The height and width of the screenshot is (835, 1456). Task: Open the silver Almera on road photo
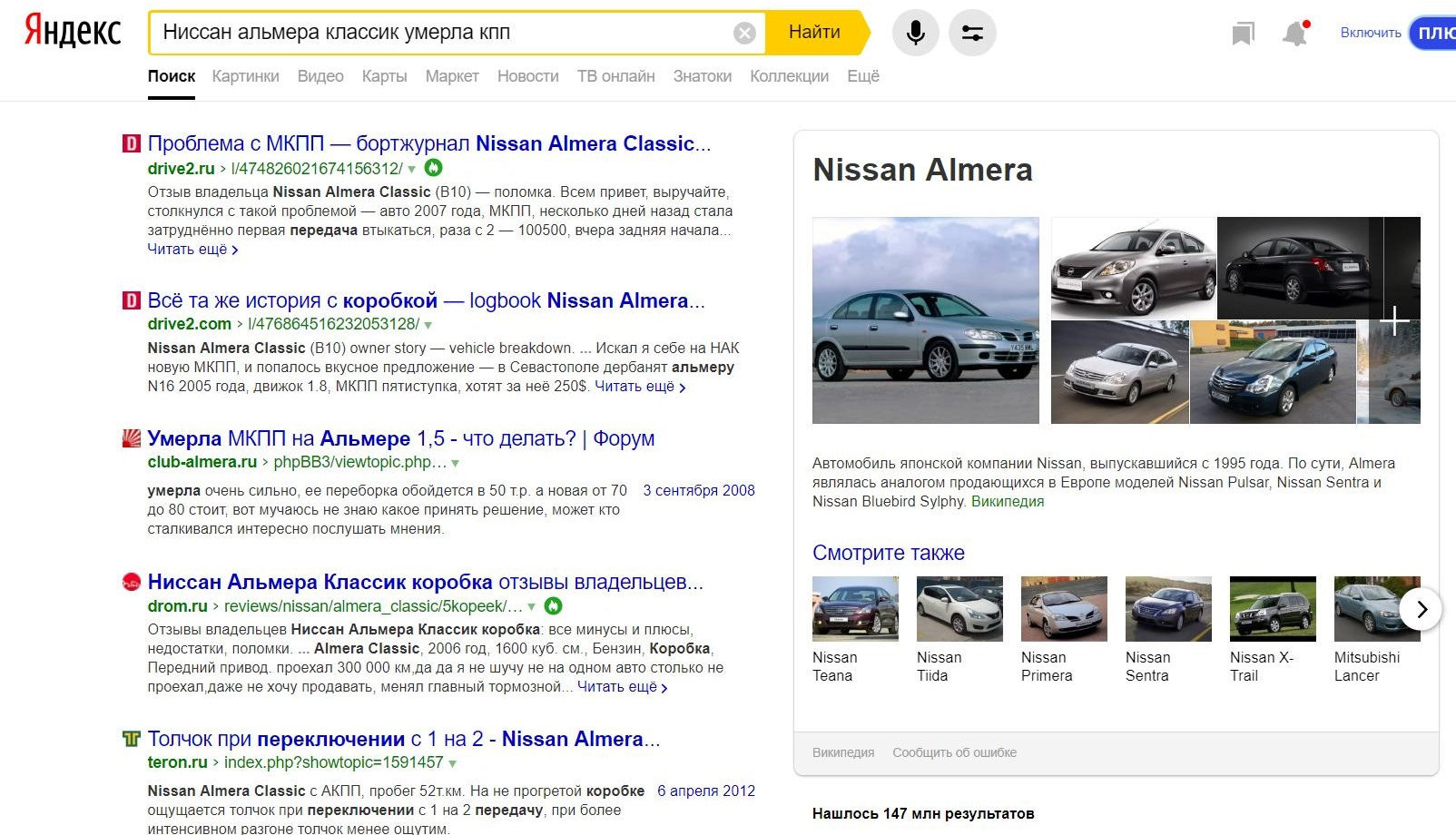pos(1120,372)
